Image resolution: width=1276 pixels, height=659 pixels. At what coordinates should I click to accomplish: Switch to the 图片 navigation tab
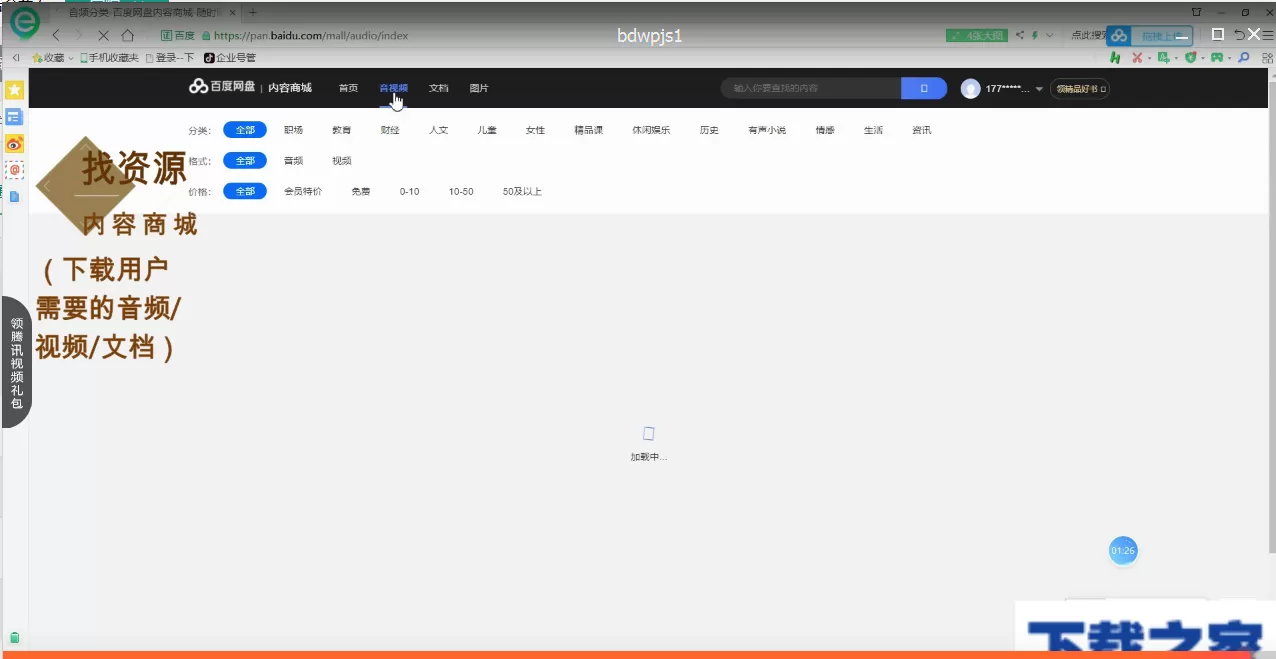479,88
